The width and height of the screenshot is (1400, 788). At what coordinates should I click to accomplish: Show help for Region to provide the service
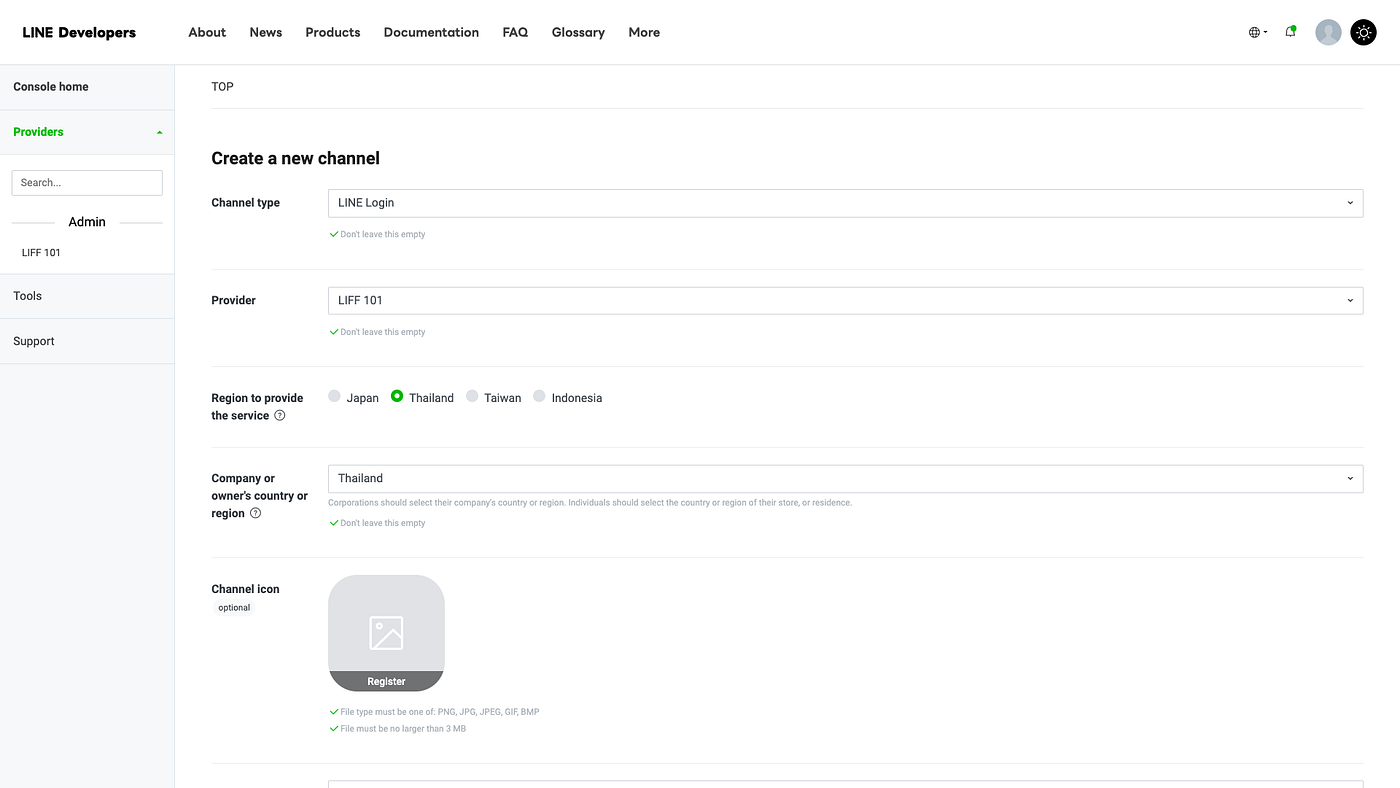pyautogui.click(x=280, y=415)
